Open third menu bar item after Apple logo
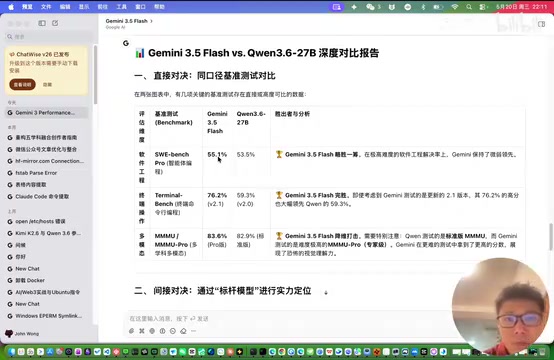The height and width of the screenshot is (360, 554). [65, 7]
